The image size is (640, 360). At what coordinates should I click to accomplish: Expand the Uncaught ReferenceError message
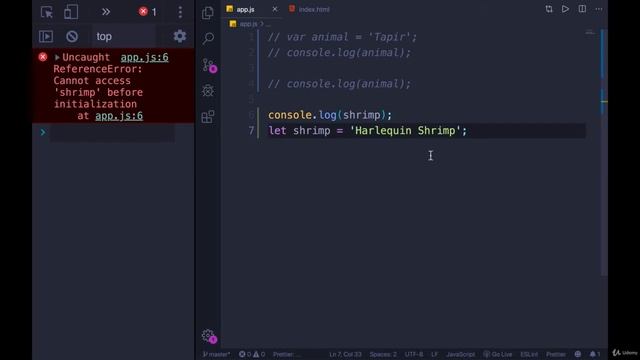click(57, 58)
